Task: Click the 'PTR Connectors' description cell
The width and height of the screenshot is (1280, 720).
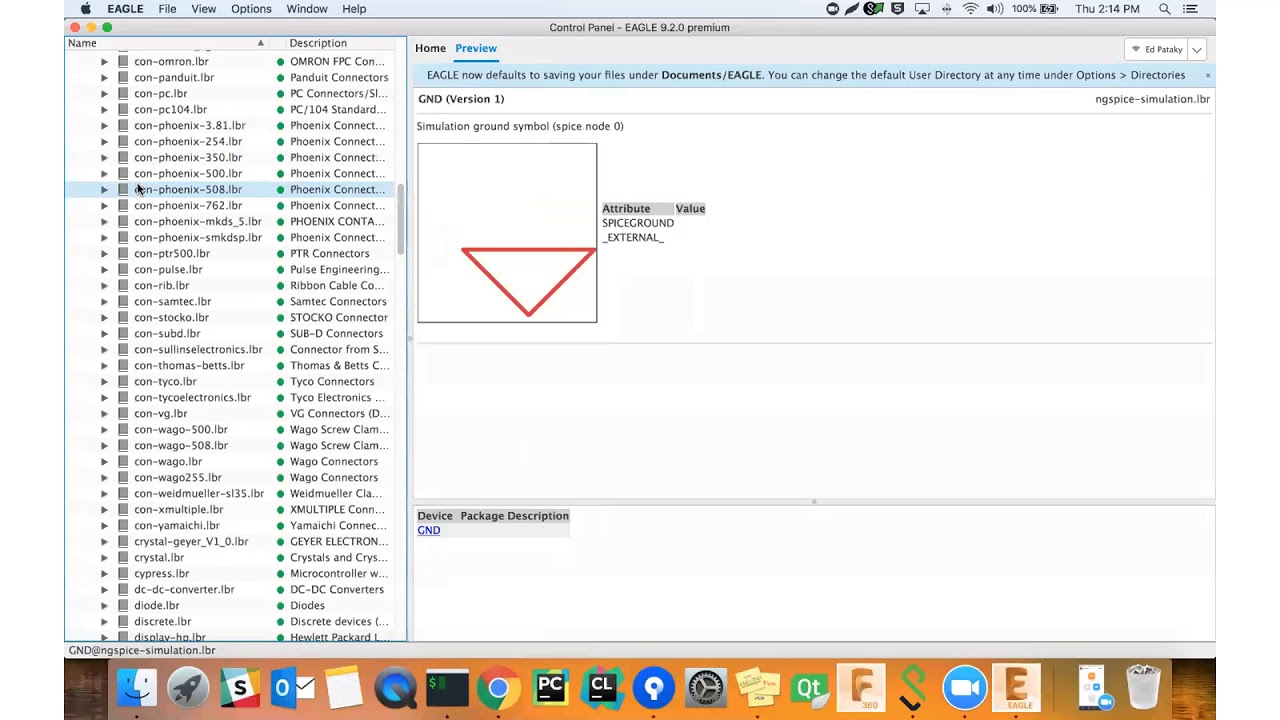Action: 329,253
